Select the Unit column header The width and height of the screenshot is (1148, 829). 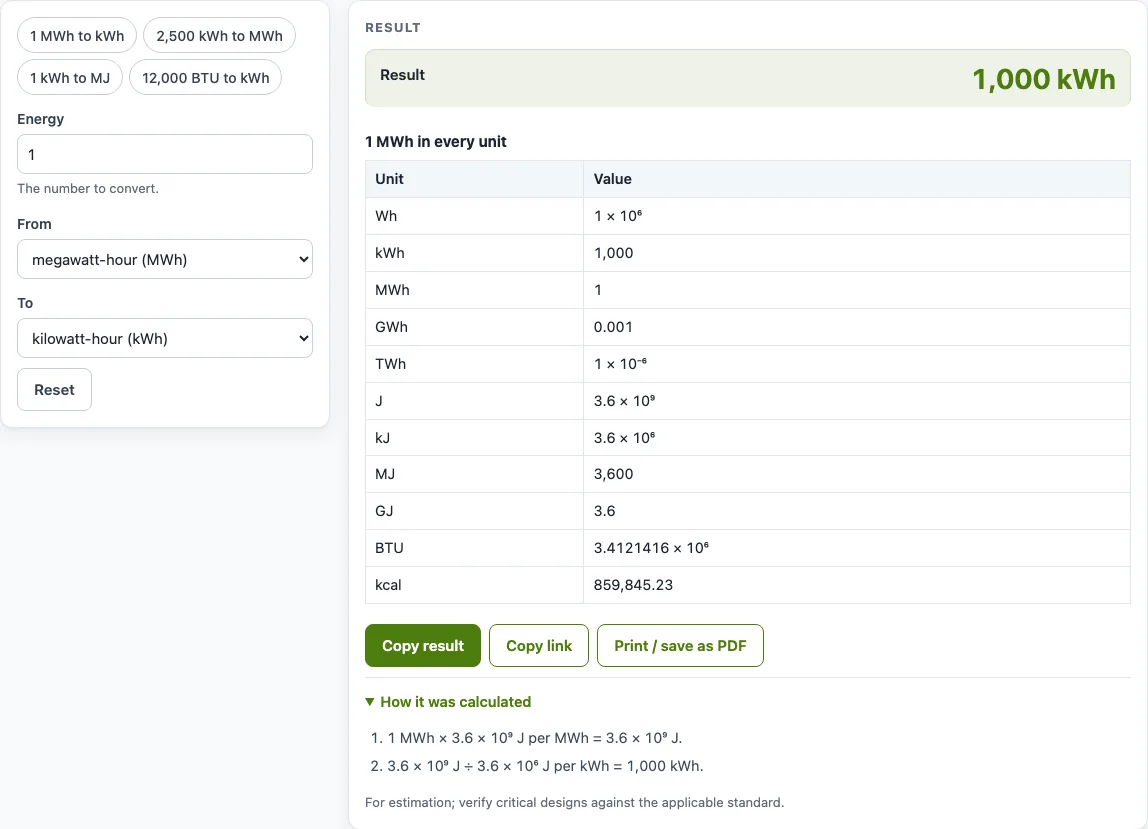pyautogui.click(x=474, y=179)
